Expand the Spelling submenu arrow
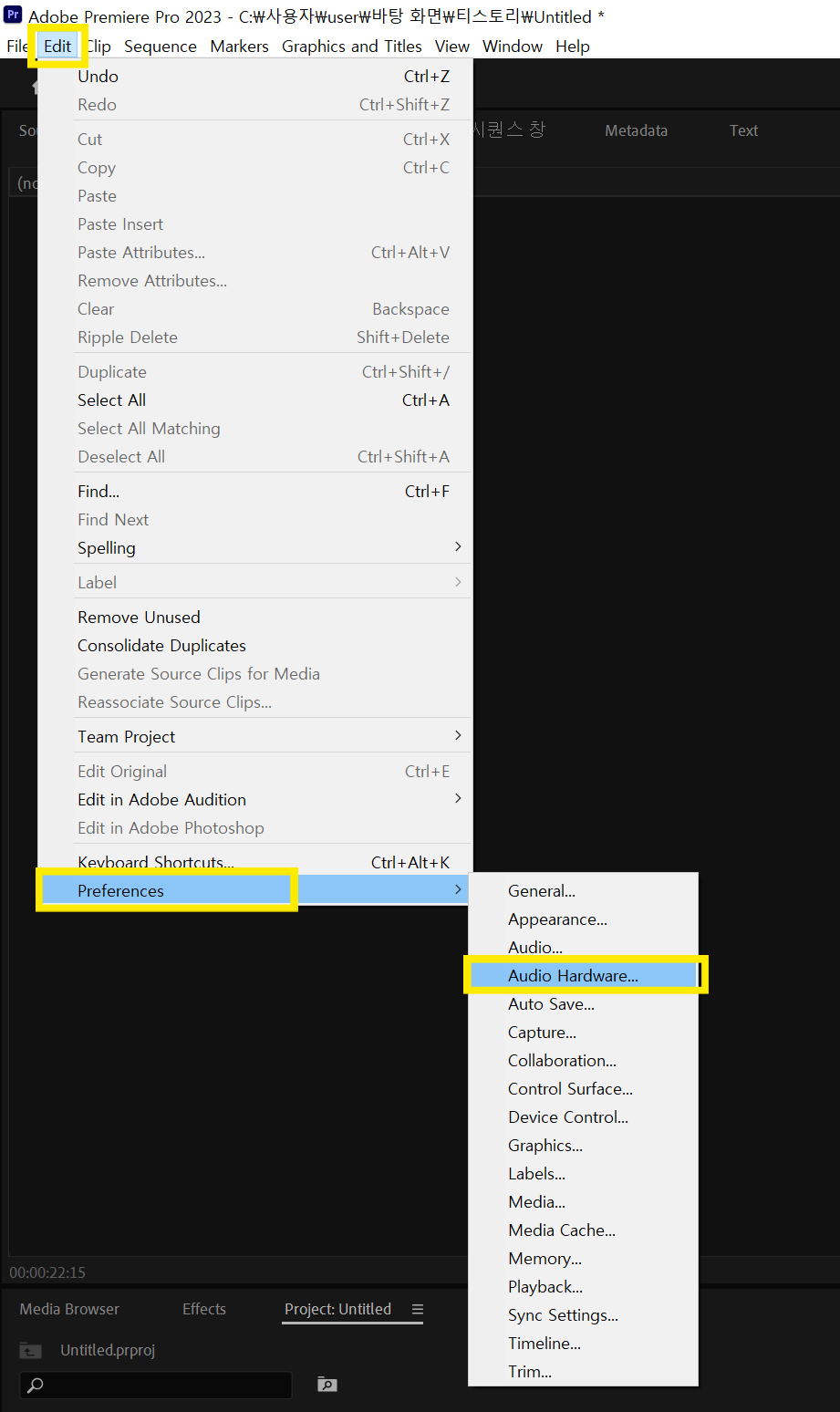Viewport: 840px width, 1412px height. (x=458, y=546)
